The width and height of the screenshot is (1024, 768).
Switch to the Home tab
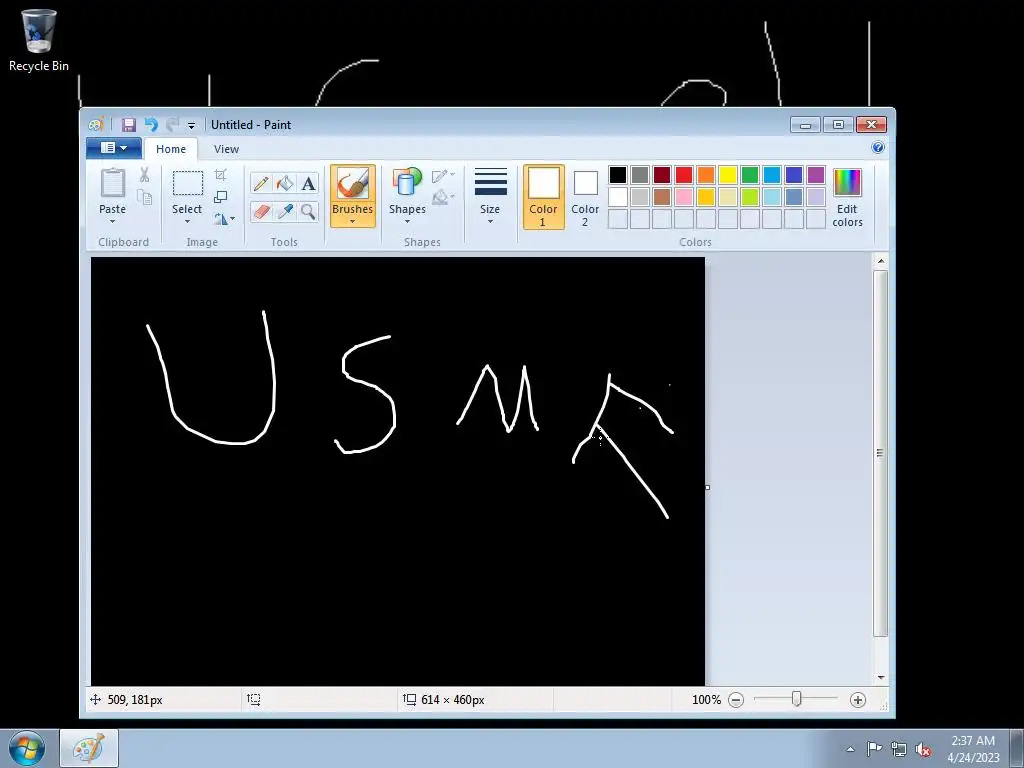click(171, 149)
